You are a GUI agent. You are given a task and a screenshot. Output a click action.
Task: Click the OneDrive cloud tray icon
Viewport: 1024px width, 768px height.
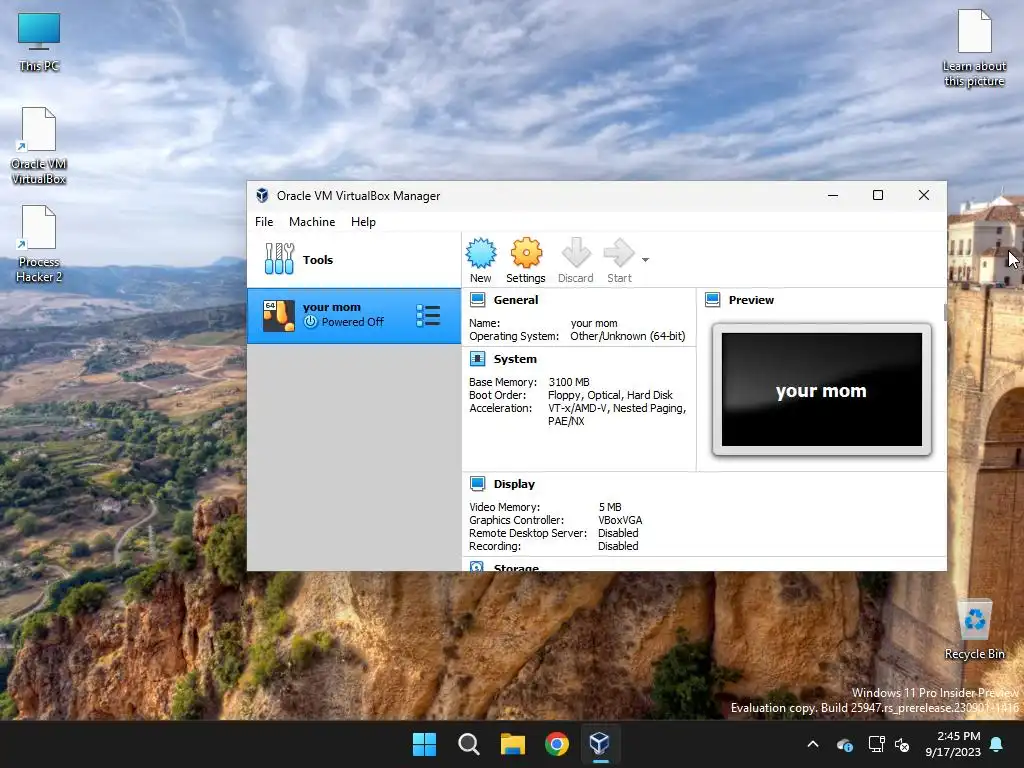[845, 744]
